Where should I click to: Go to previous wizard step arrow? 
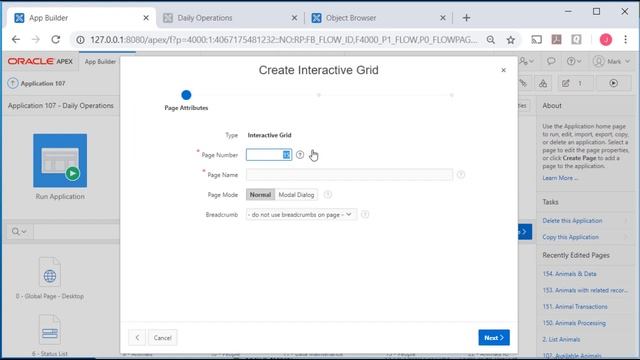coord(137,338)
